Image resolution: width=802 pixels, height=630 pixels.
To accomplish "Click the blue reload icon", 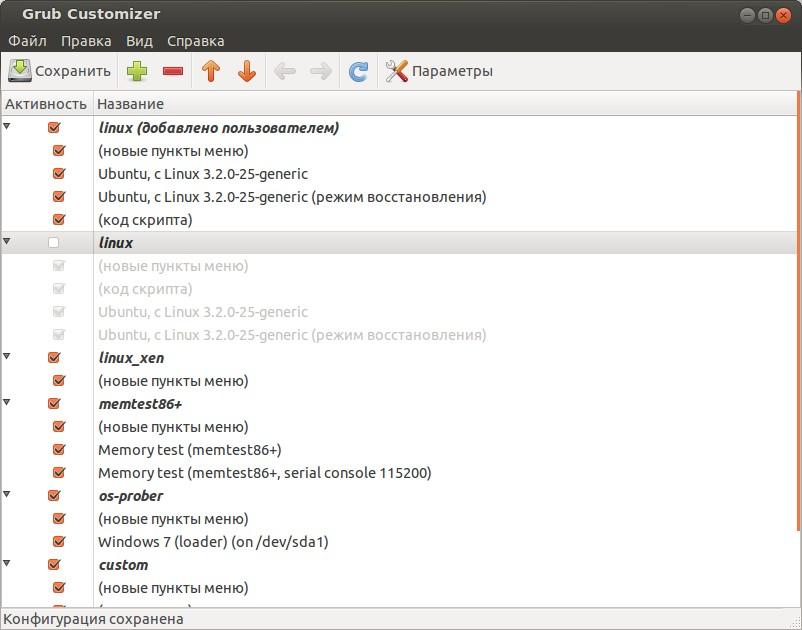I will (358, 71).
